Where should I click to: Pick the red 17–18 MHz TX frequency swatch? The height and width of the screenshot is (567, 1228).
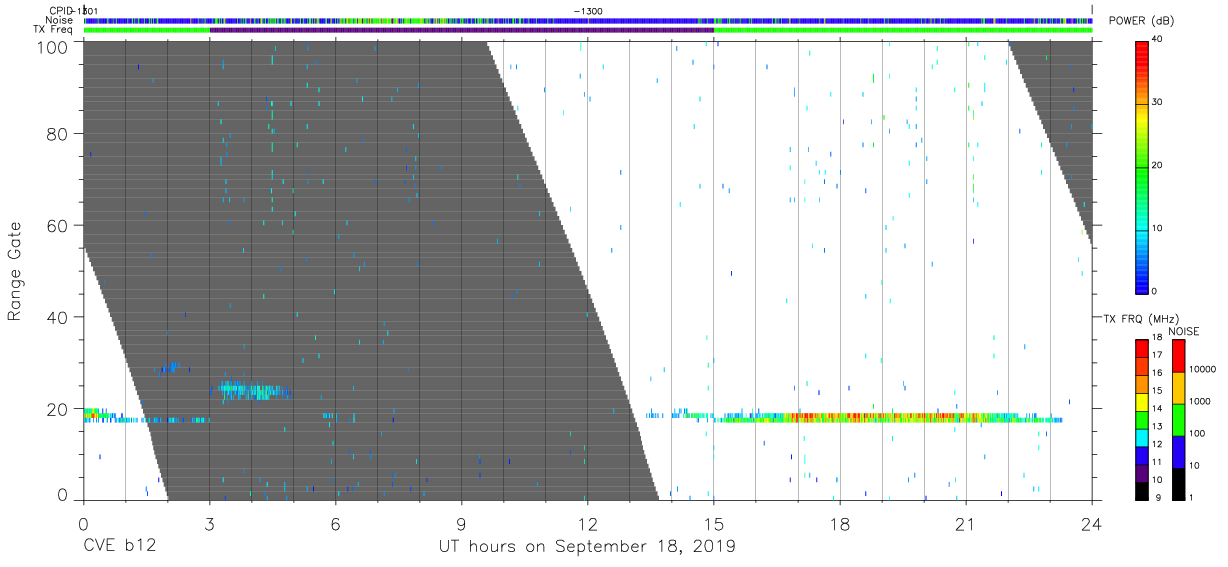click(x=1141, y=348)
